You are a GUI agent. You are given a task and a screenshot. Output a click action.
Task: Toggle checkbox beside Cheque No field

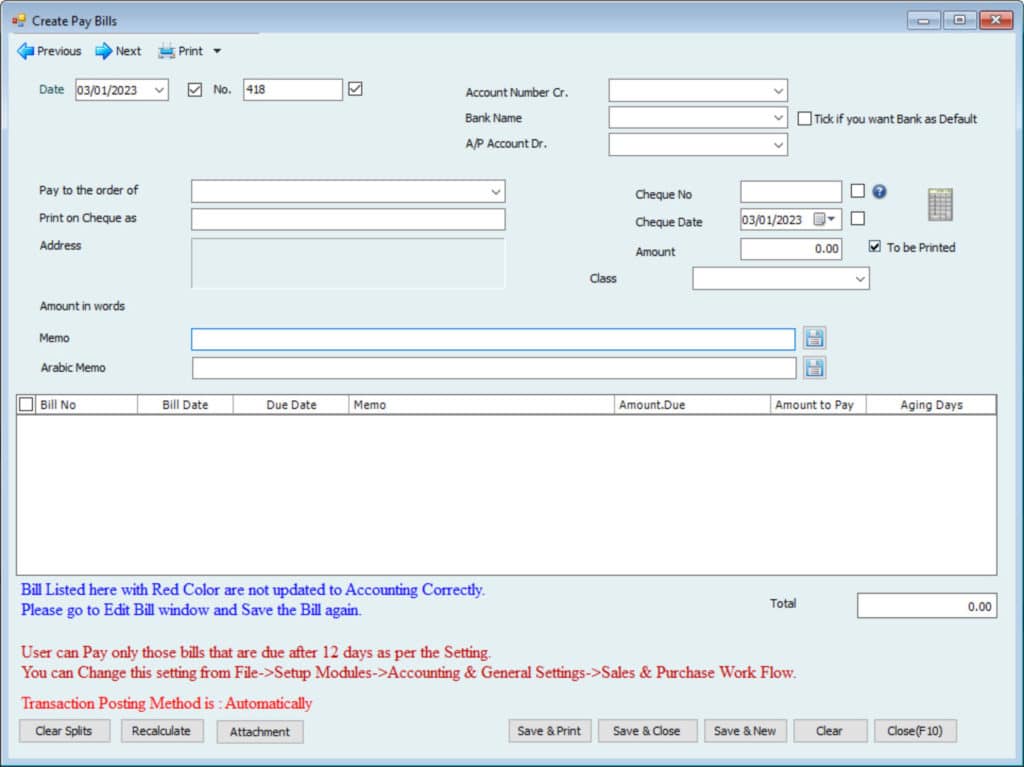[858, 191]
